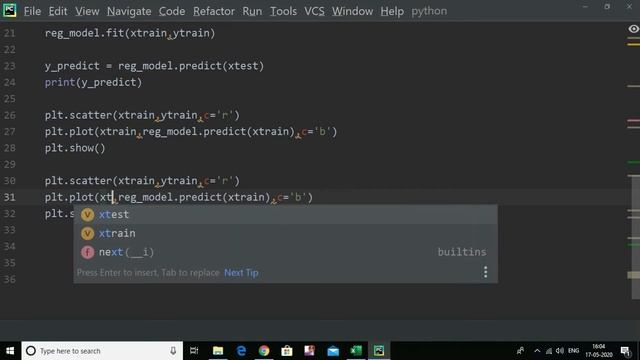Place cursor on print(y_predict) line

point(93,82)
